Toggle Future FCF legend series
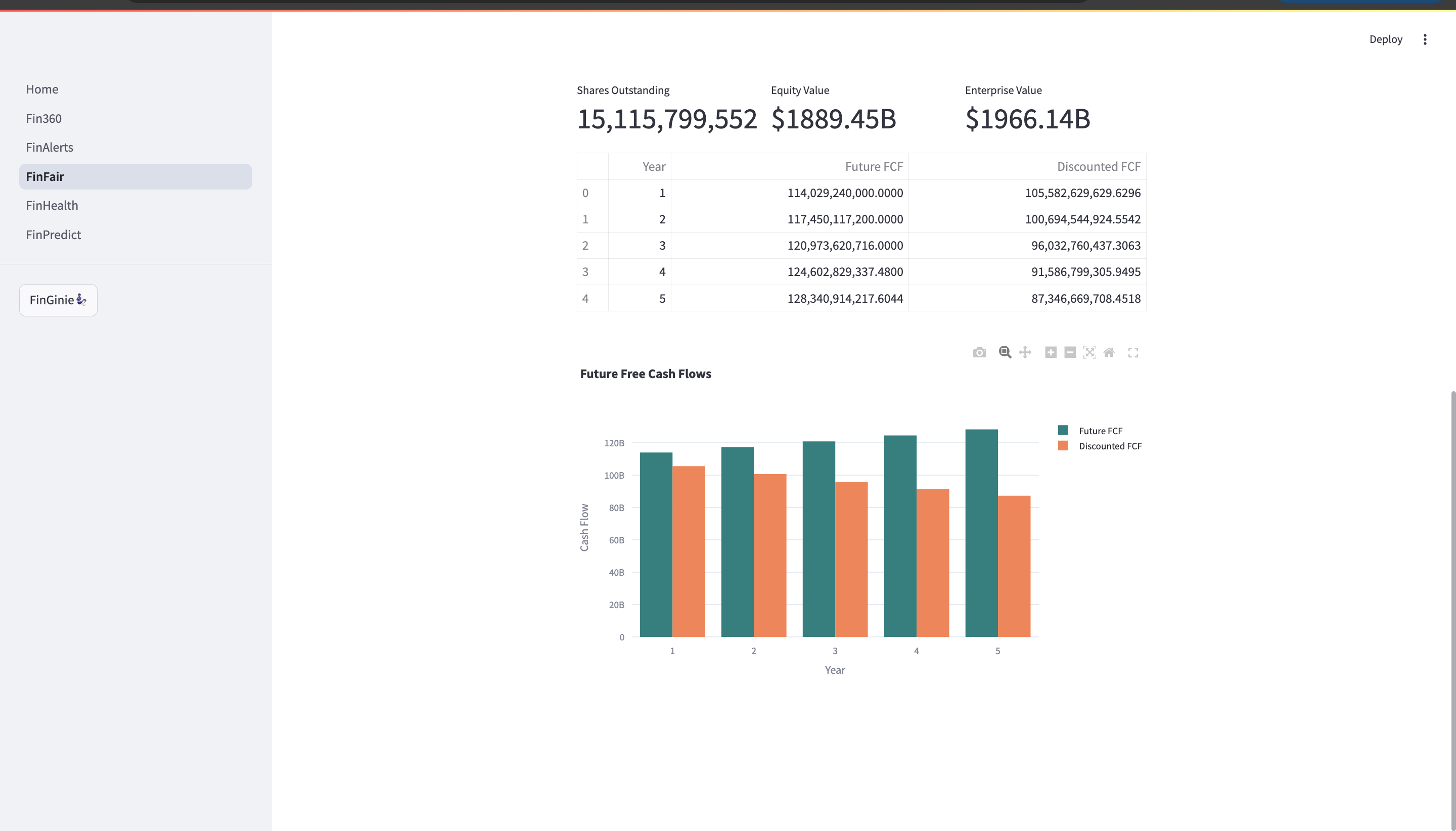 [1100, 431]
